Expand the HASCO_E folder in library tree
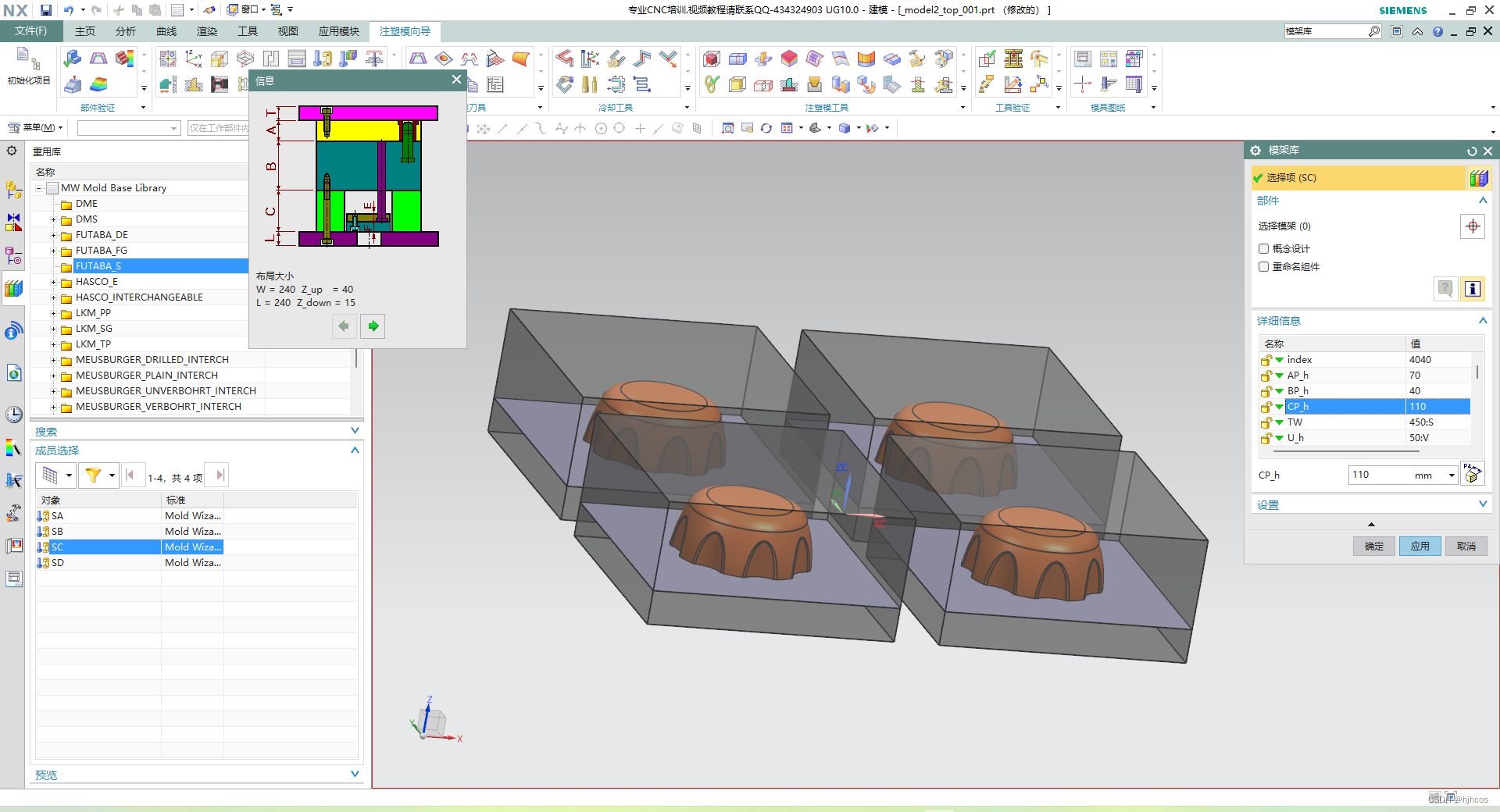1500x812 pixels. [x=53, y=282]
